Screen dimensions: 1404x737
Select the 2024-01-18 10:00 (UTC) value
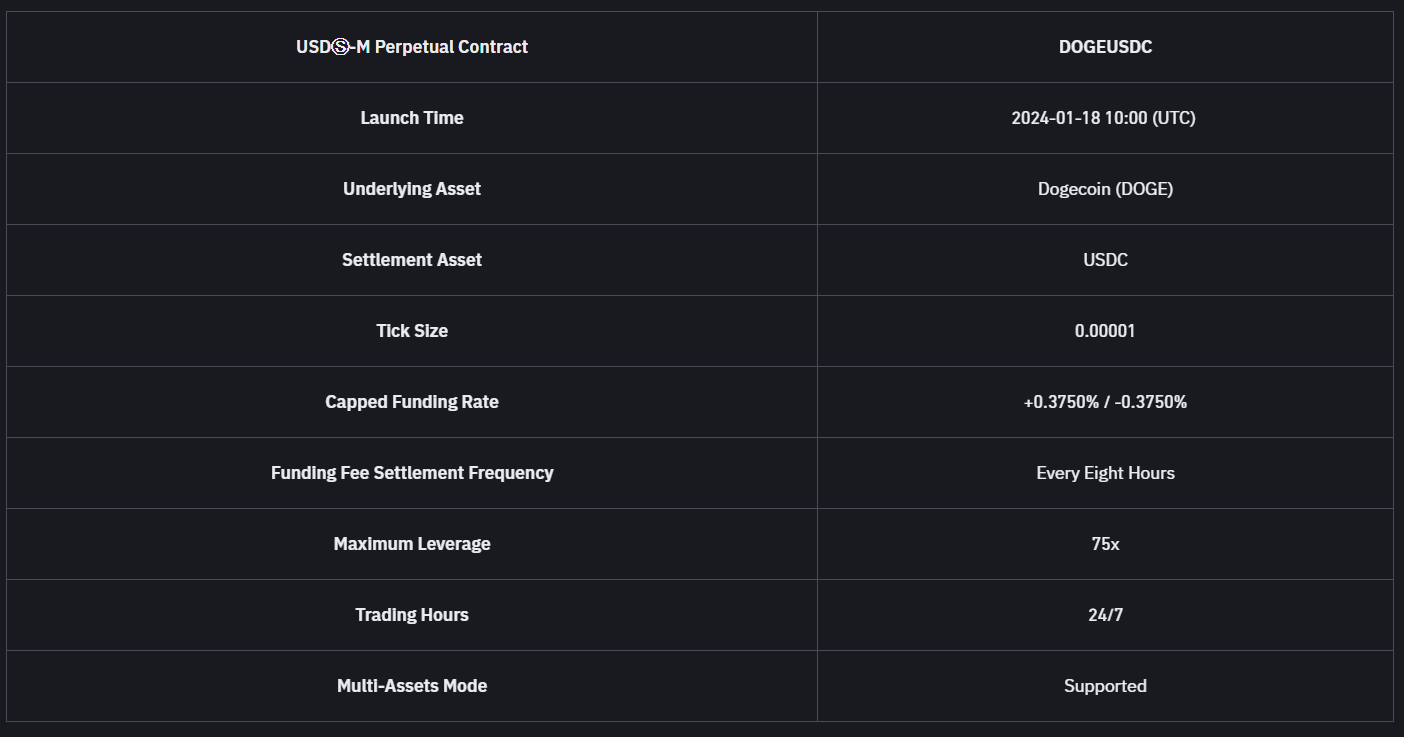click(1104, 118)
